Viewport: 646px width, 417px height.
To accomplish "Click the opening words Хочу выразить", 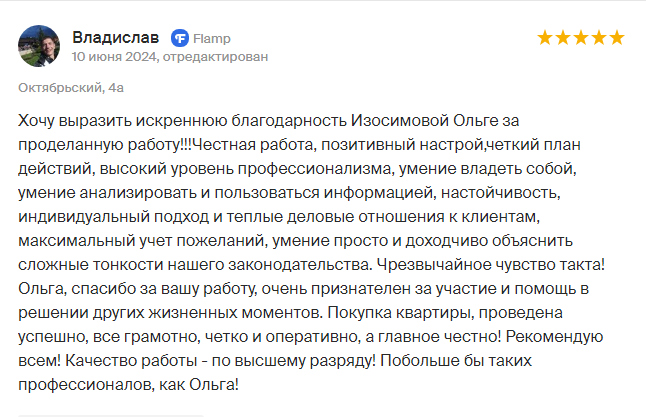I will (75, 121).
